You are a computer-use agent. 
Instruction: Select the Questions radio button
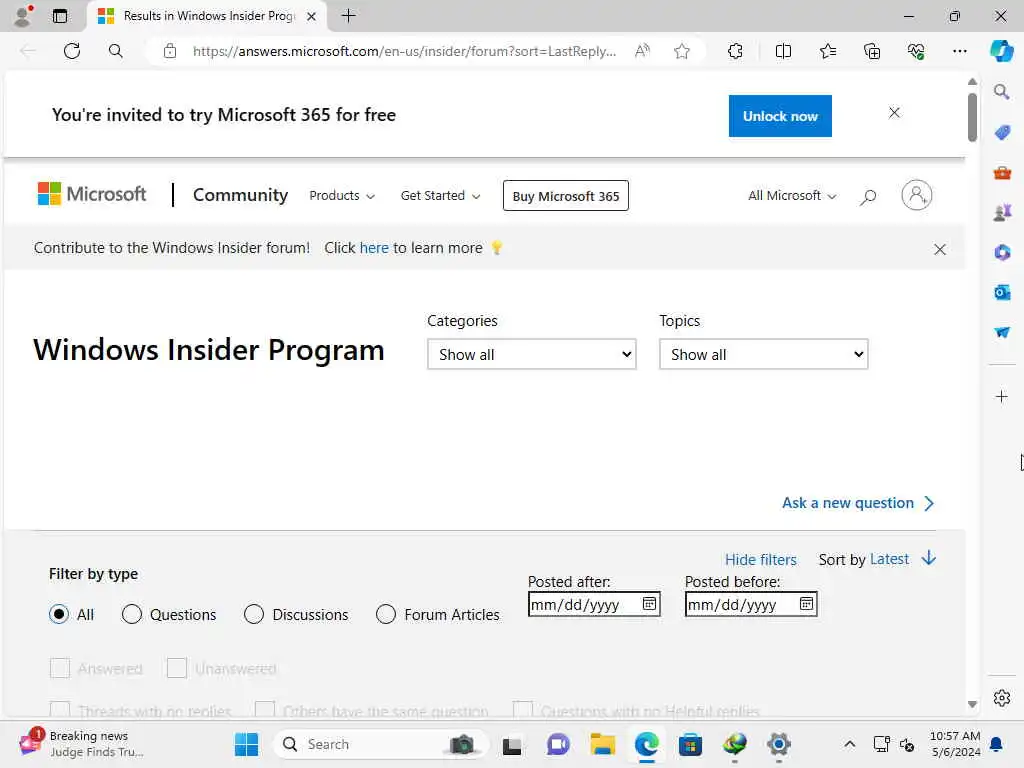131,614
